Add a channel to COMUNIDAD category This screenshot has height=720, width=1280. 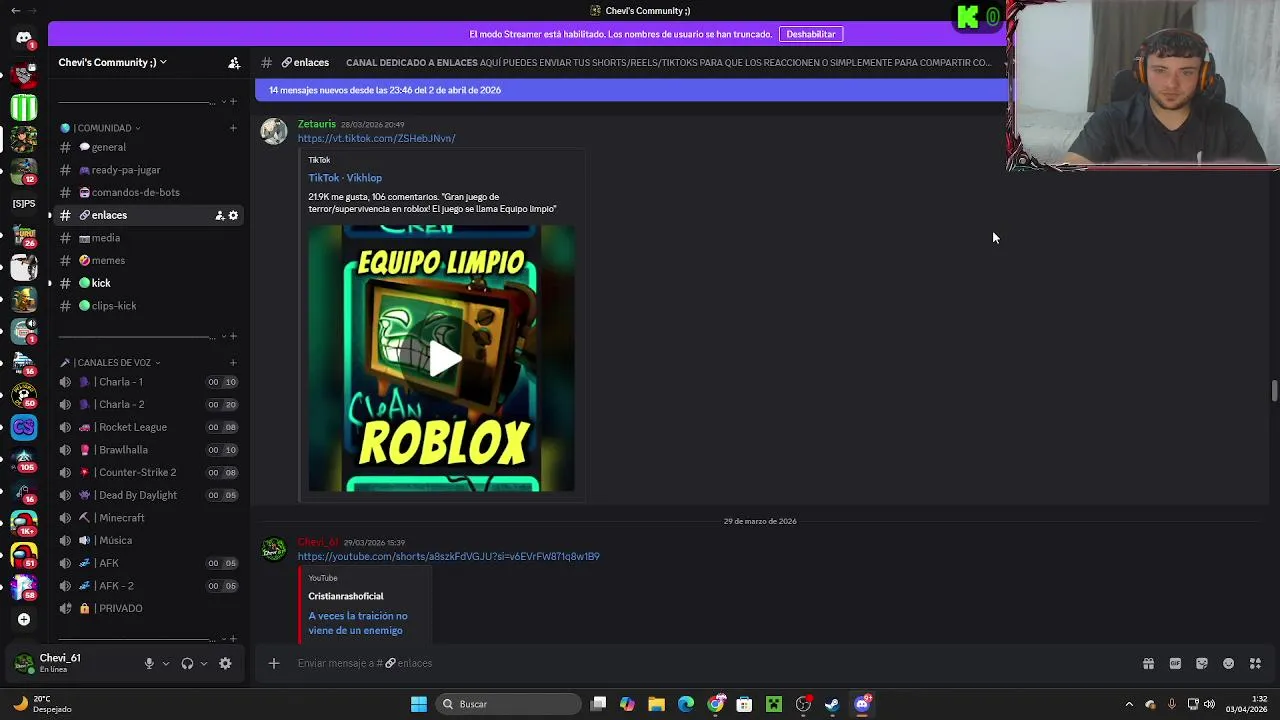[x=233, y=127]
